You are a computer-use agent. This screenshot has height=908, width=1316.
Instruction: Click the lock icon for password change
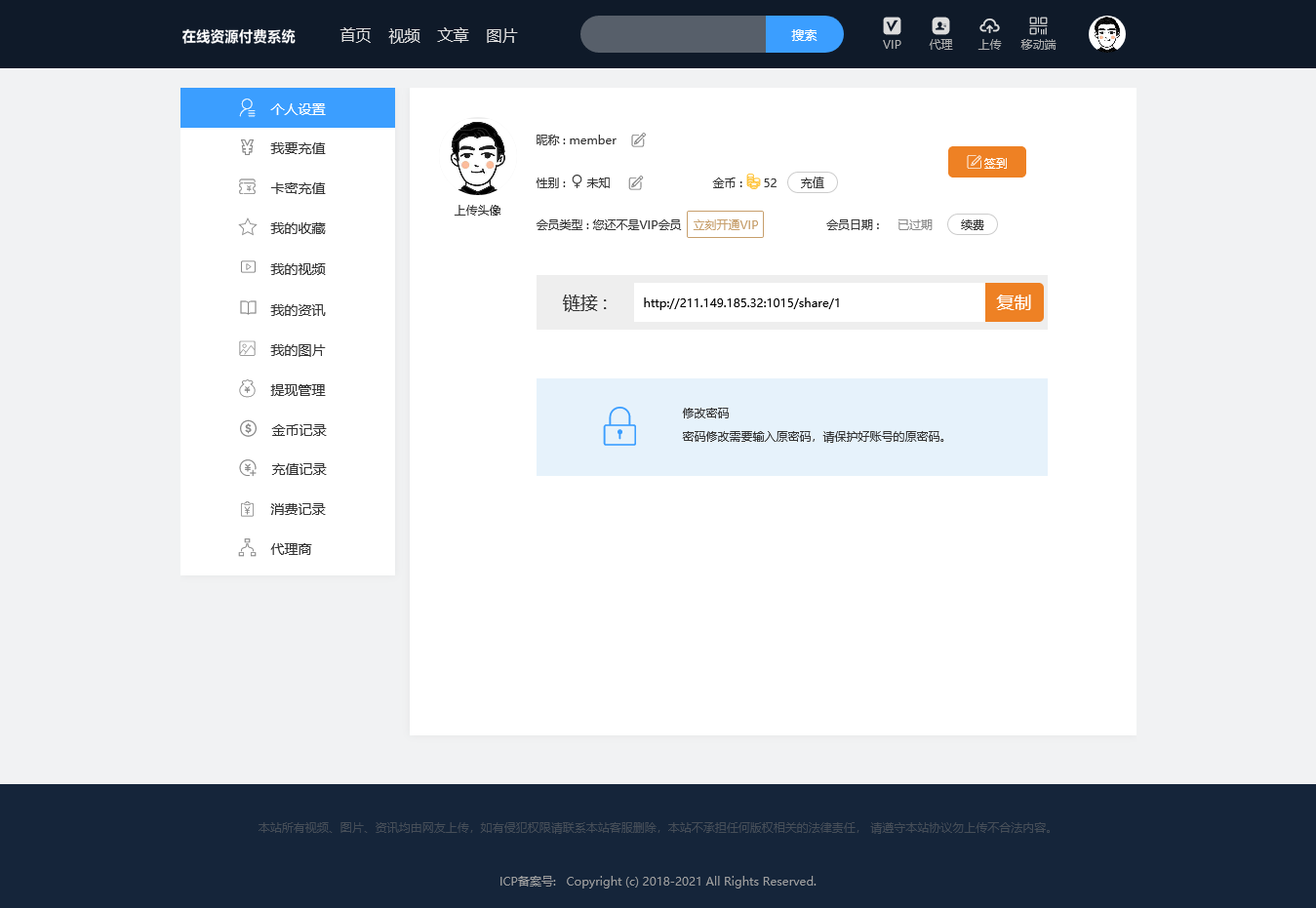click(619, 427)
